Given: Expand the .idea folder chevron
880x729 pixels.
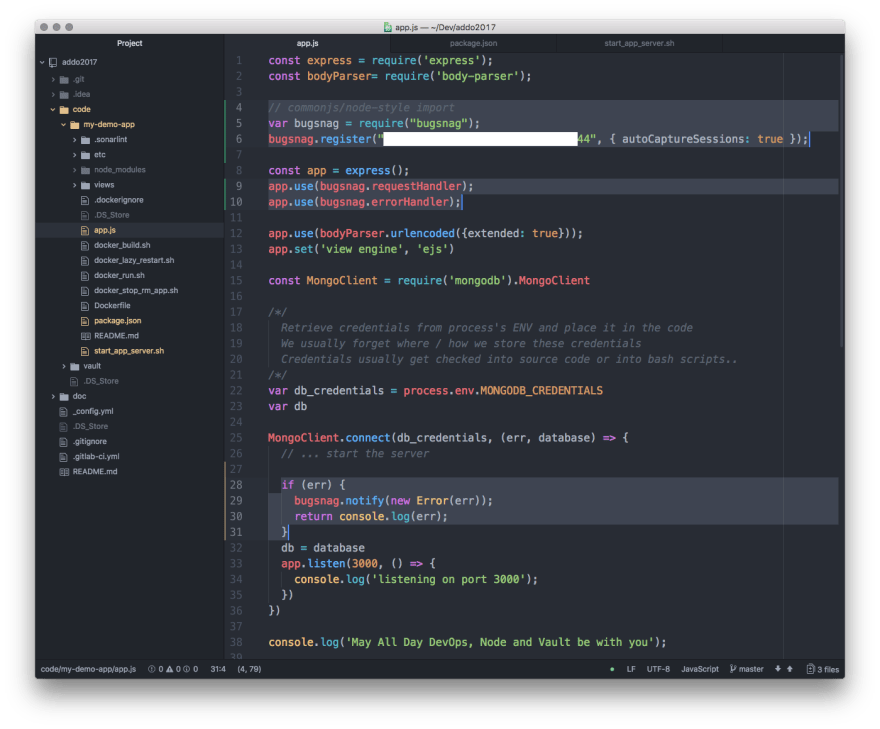Looking at the screenshot, I should point(53,94).
